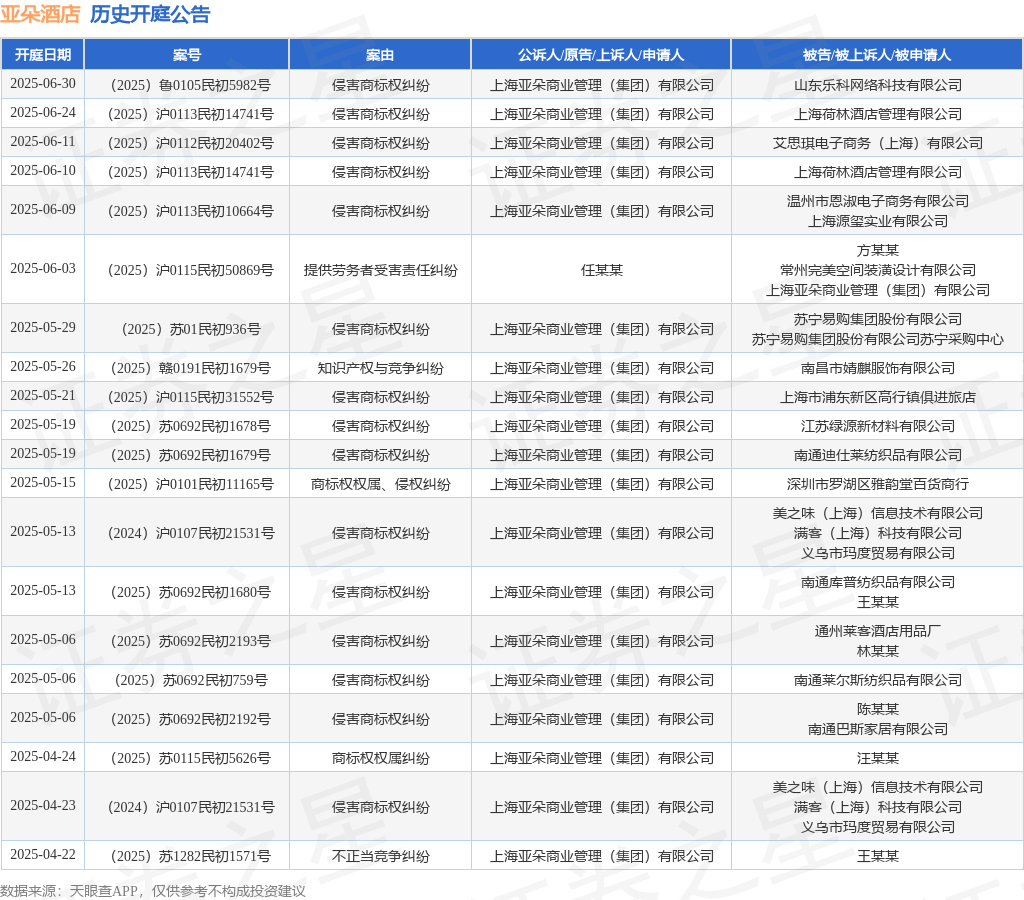Click defendant 上海源玺实业有限公司

coord(878,221)
